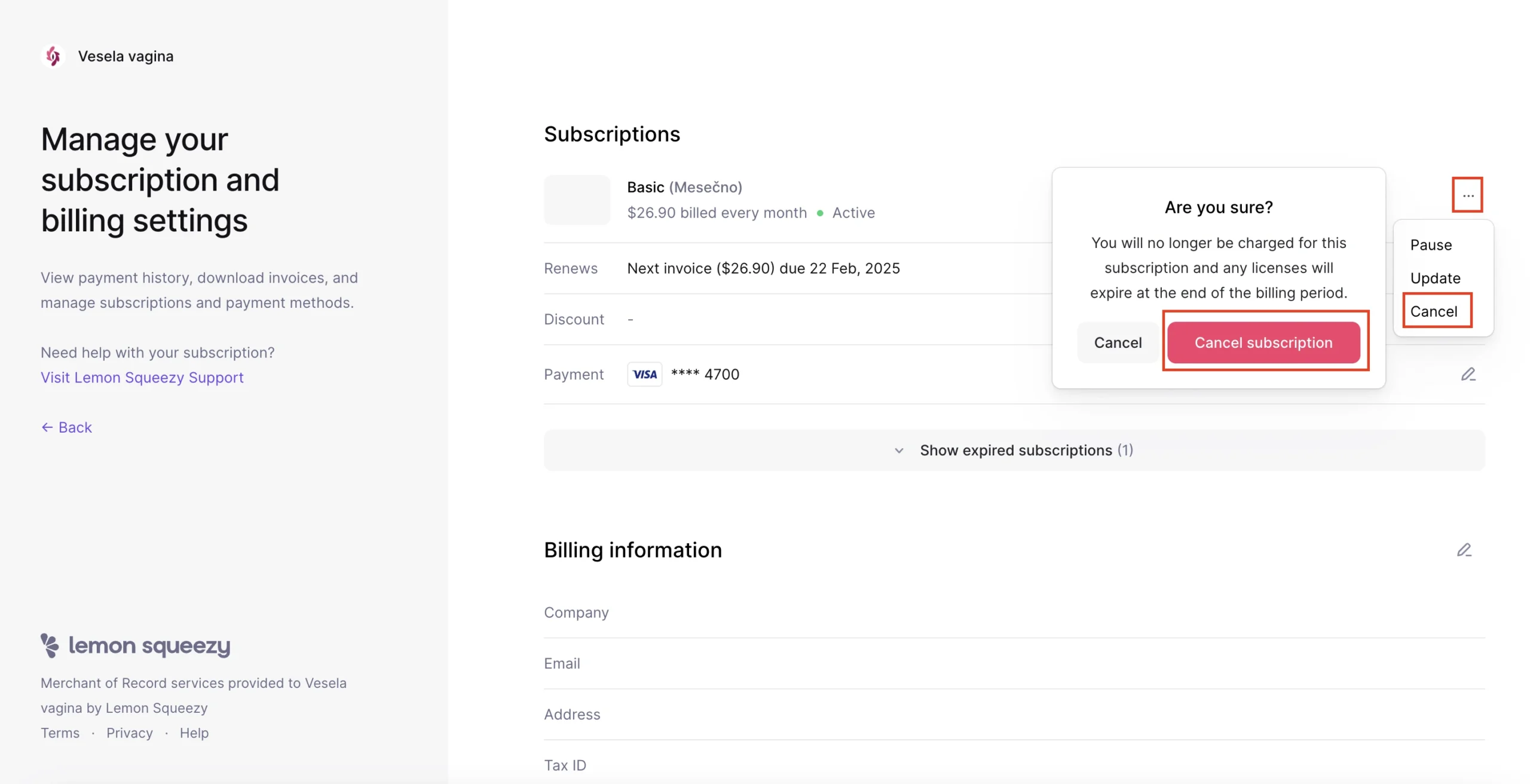Viewport: 1530px width, 784px height.
Task: Click the Vesela vagina store logo
Action: pyautogui.click(x=53, y=56)
